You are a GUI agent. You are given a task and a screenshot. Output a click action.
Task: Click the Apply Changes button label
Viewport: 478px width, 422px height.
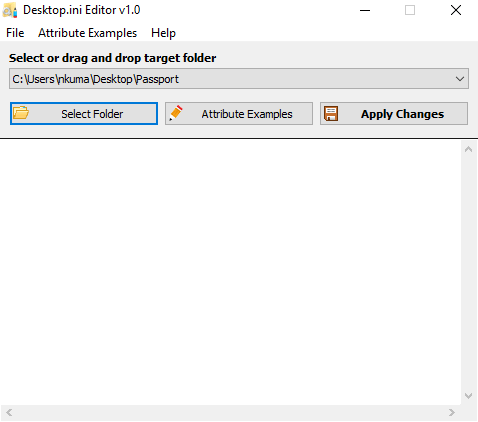click(x=402, y=114)
